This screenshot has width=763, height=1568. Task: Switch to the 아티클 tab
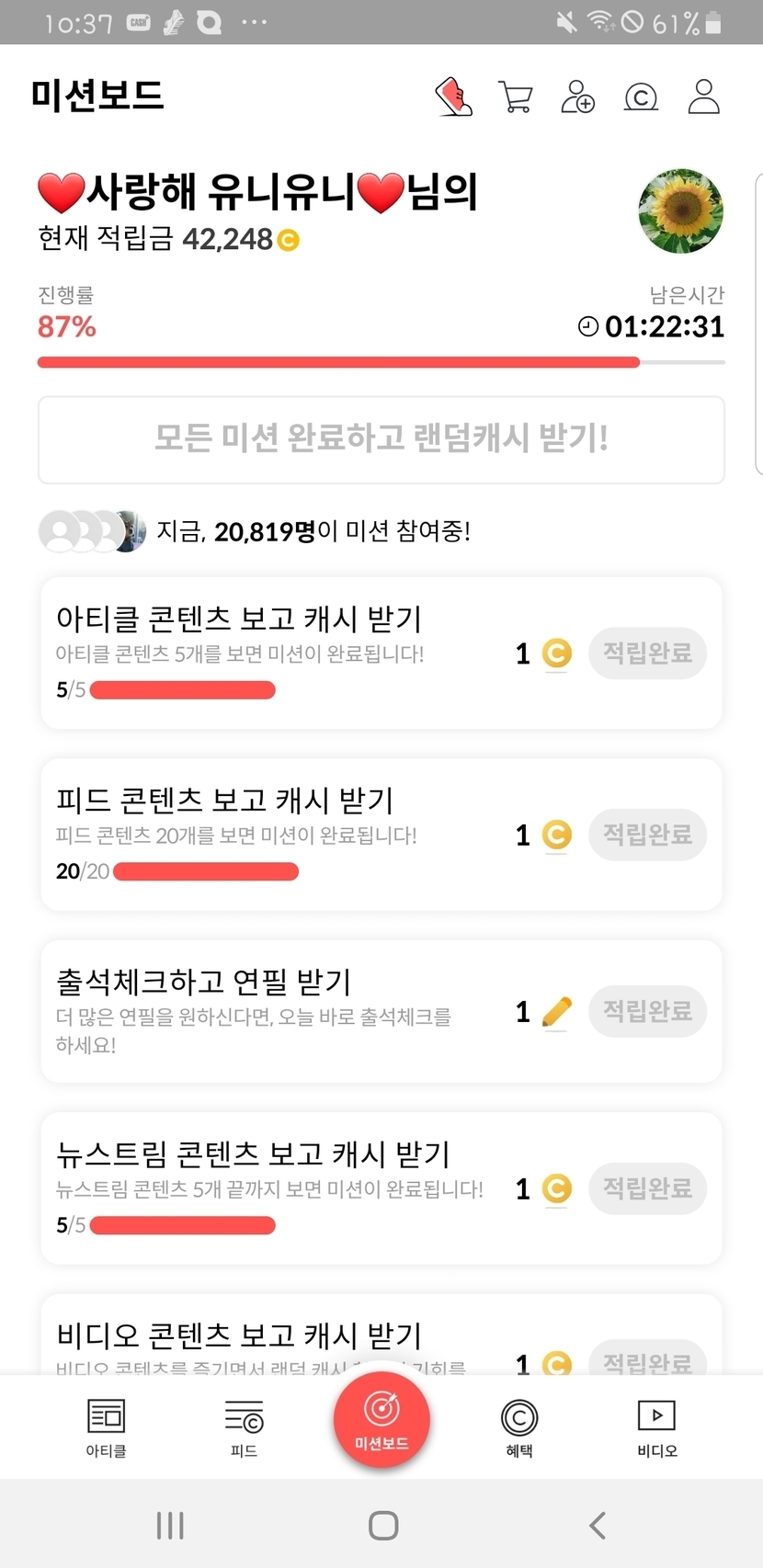pos(106,1427)
